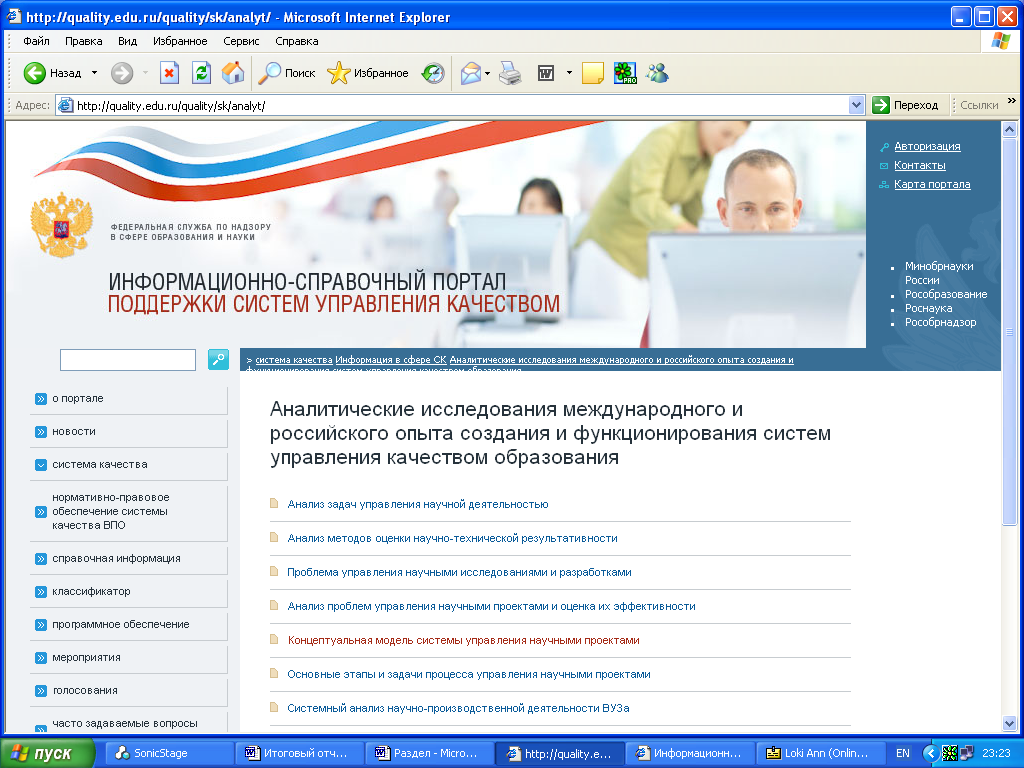Switch to 'Итоговый отч...' Word taskbar button
The height and width of the screenshot is (768, 1024).
pyautogui.click(x=300, y=753)
